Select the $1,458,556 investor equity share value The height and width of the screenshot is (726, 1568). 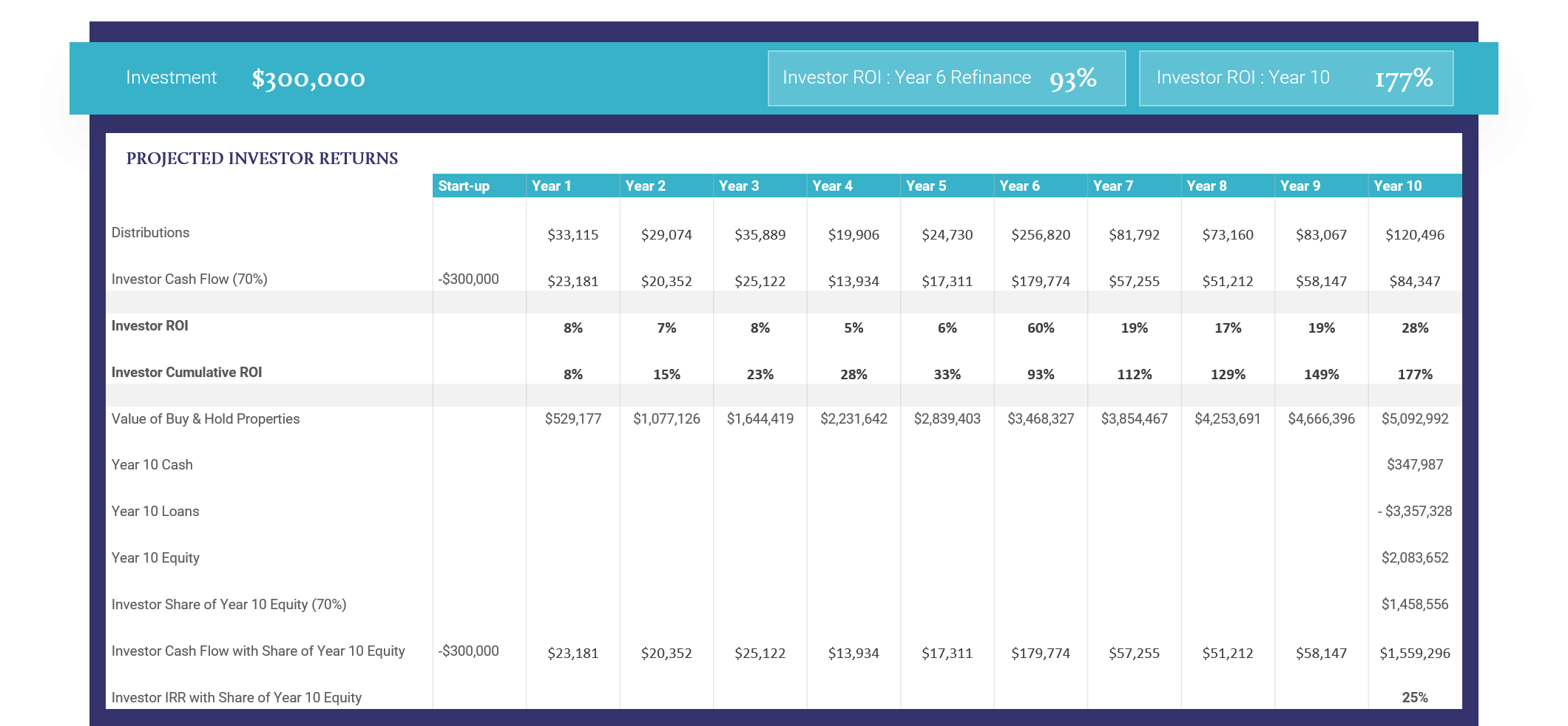pos(1415,605)
